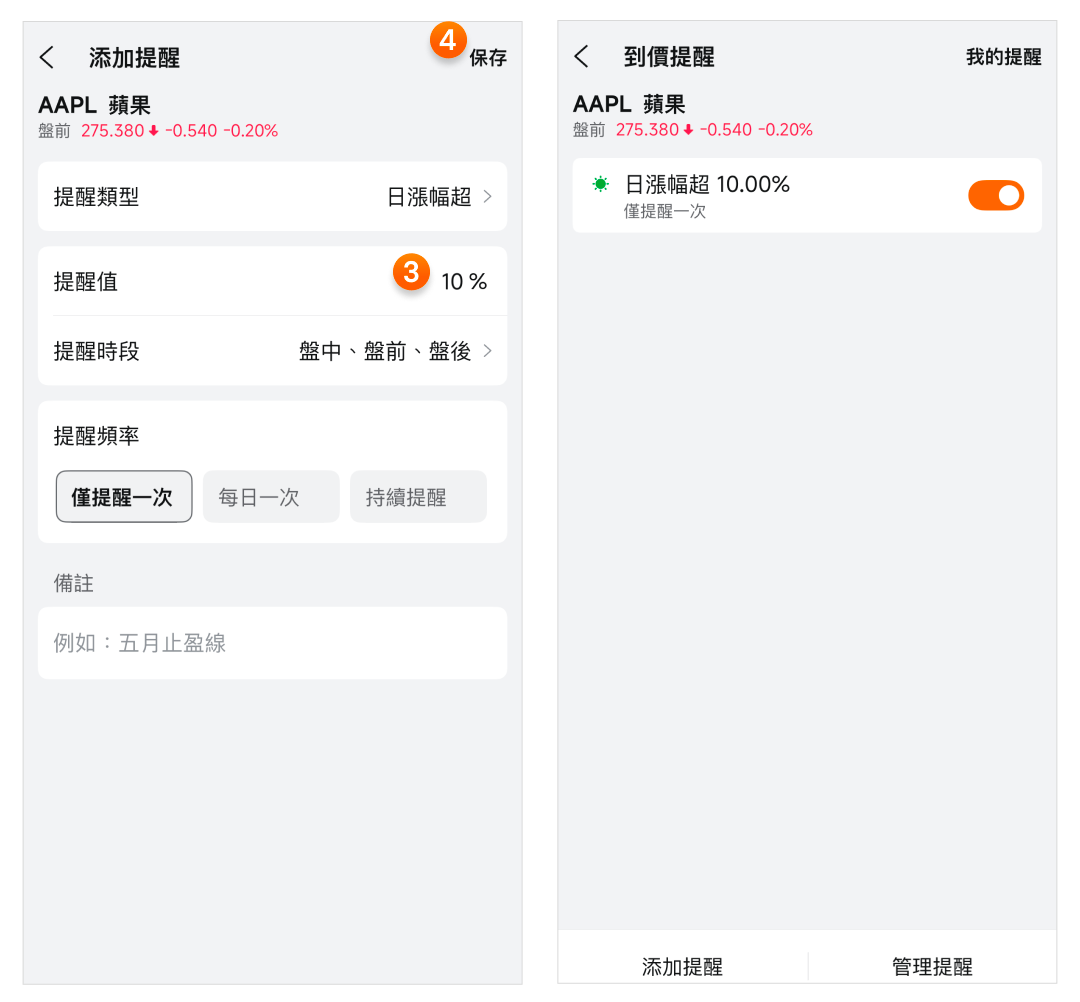
Task: Click the chevron next to 日漲幅超
Action: [487, 197]
